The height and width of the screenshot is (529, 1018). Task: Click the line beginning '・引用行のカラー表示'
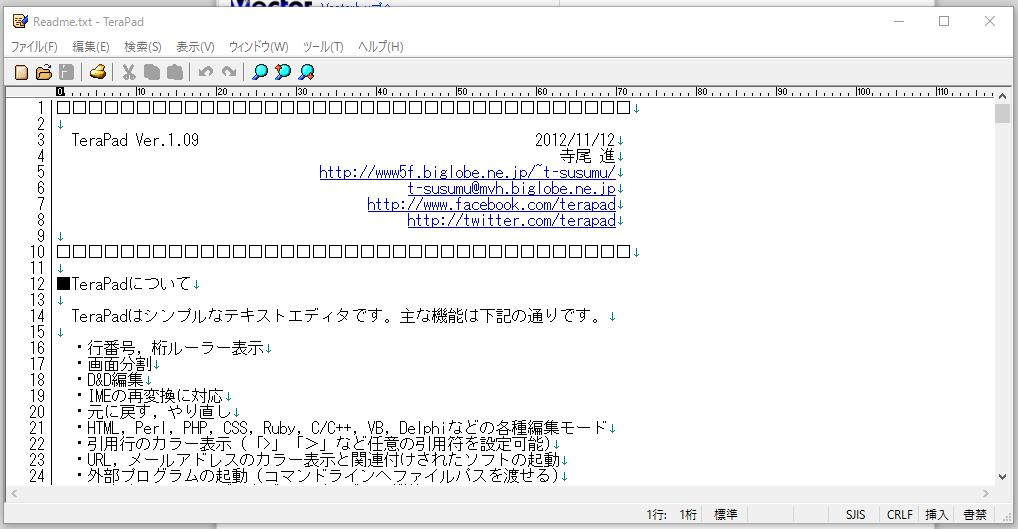313,443
